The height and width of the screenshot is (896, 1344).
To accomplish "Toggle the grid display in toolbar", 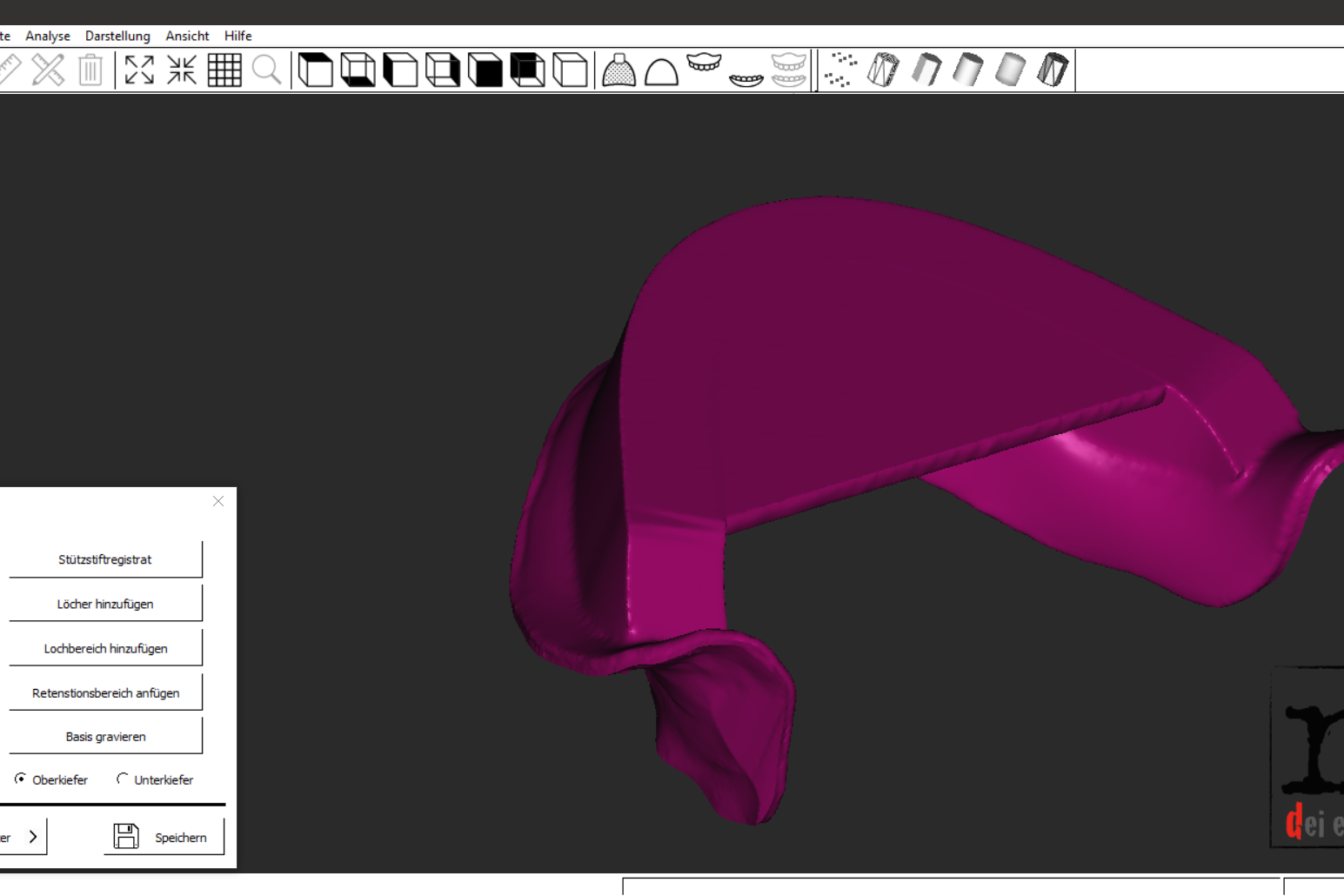I will 224,70.
